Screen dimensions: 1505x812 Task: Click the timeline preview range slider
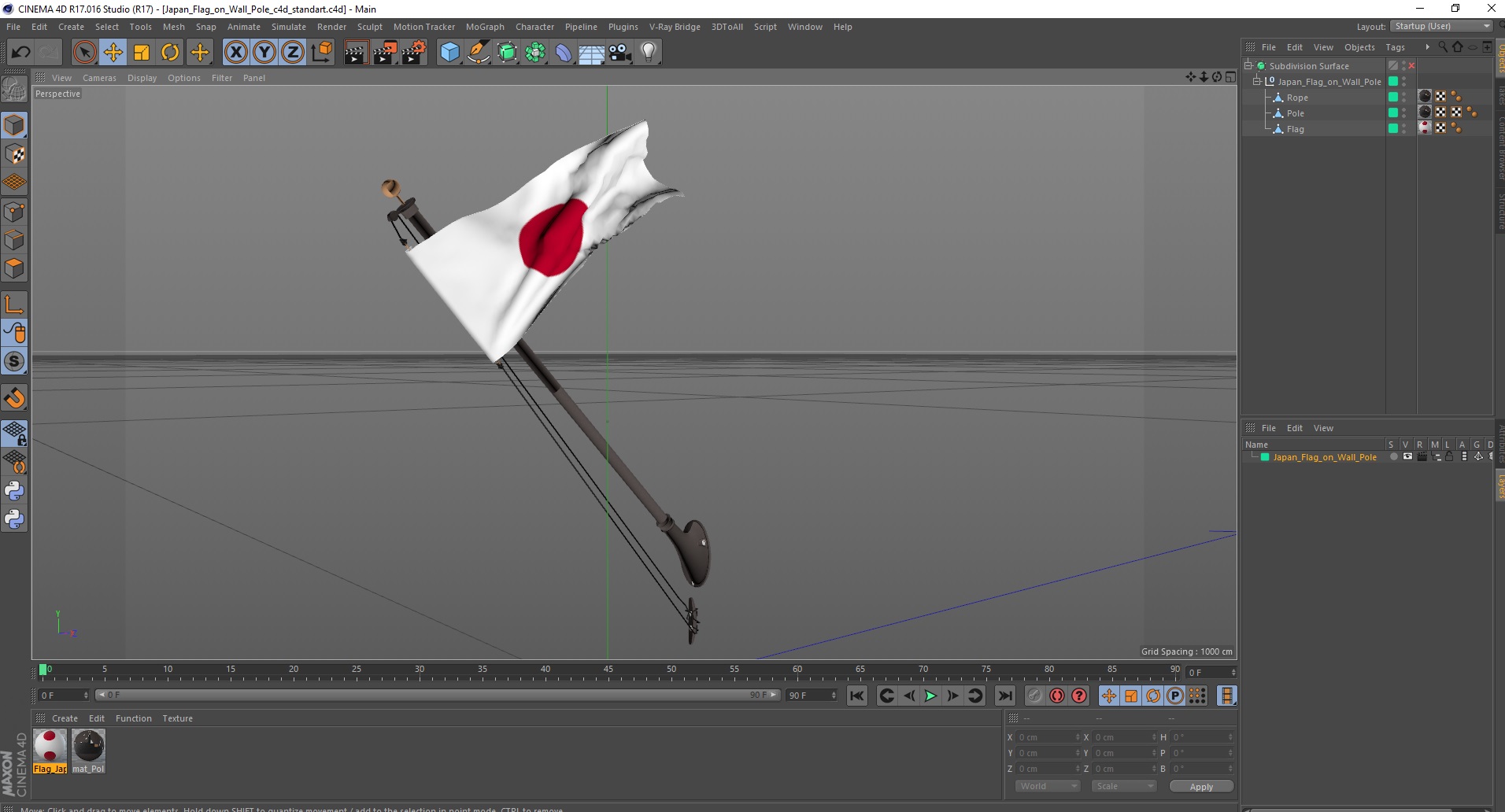438,695
